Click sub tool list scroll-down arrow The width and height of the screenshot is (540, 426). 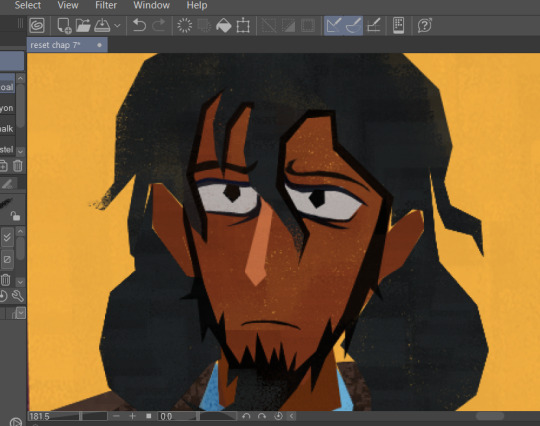point(20,151)
